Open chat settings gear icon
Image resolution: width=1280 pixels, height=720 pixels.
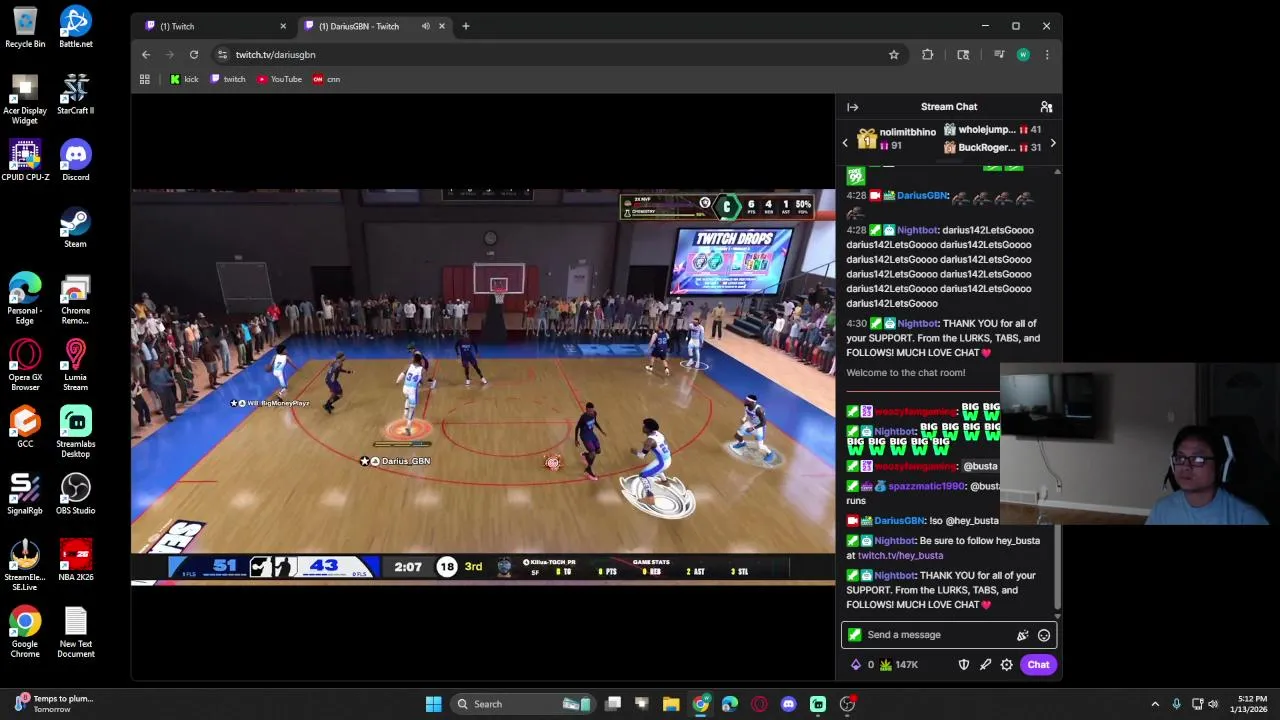click(1006, 665)
